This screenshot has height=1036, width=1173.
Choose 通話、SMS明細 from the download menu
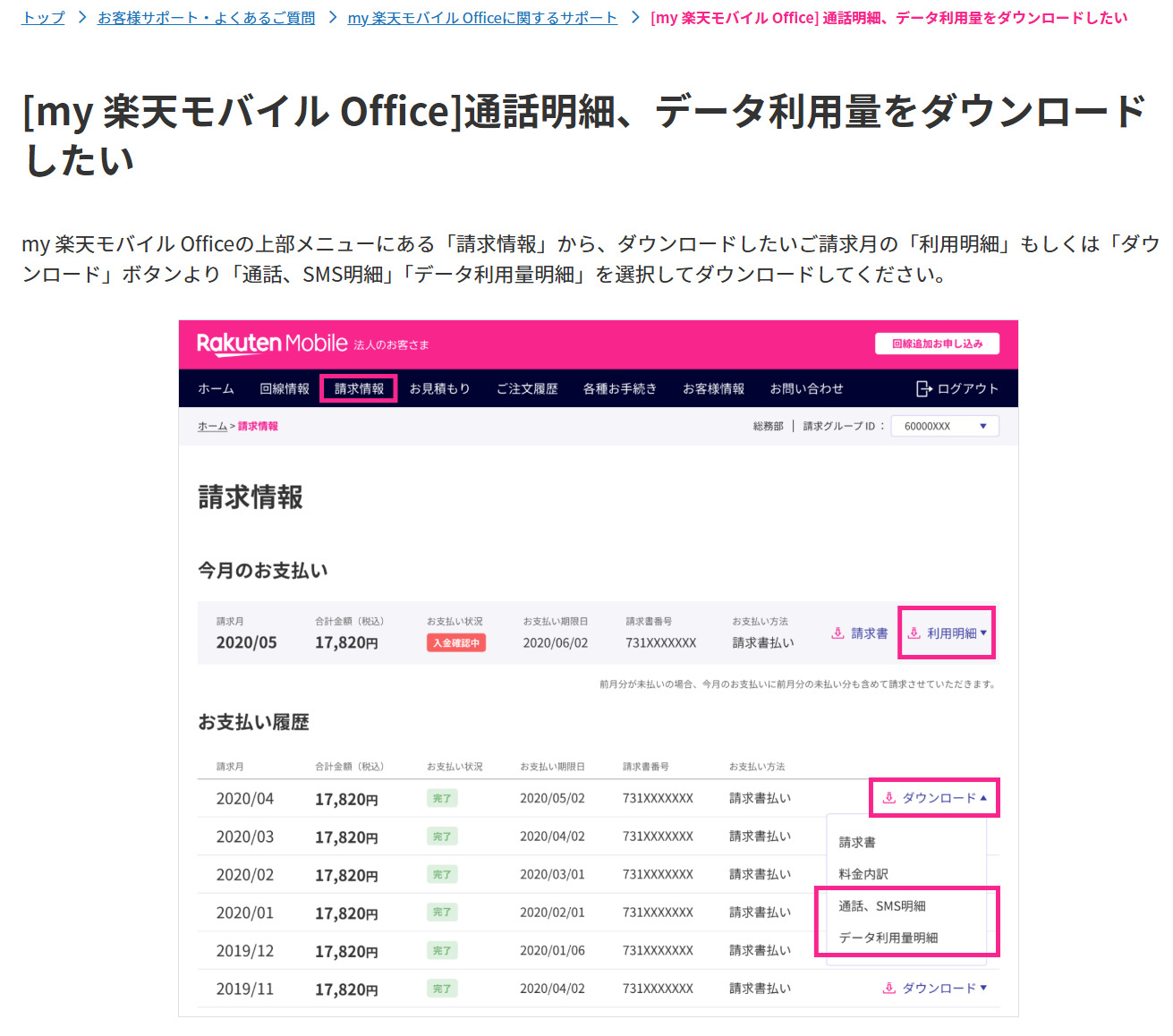pos(881,906)
